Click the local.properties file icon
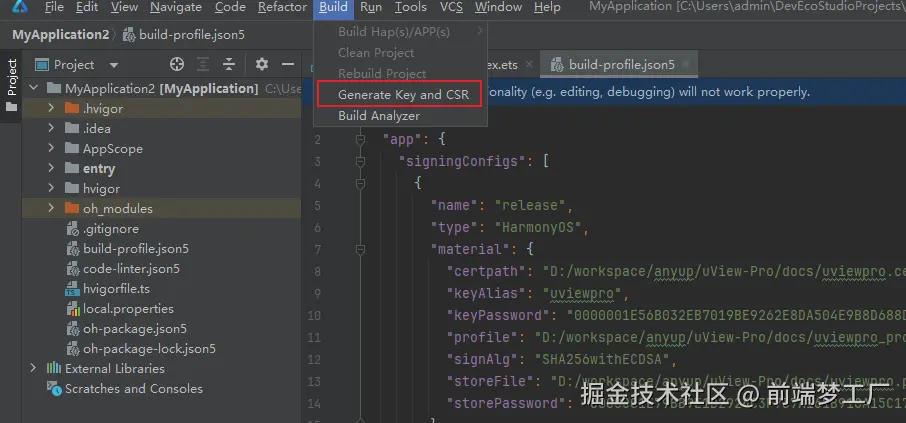This screenshot has height=423, width=906. click(73, 309)
